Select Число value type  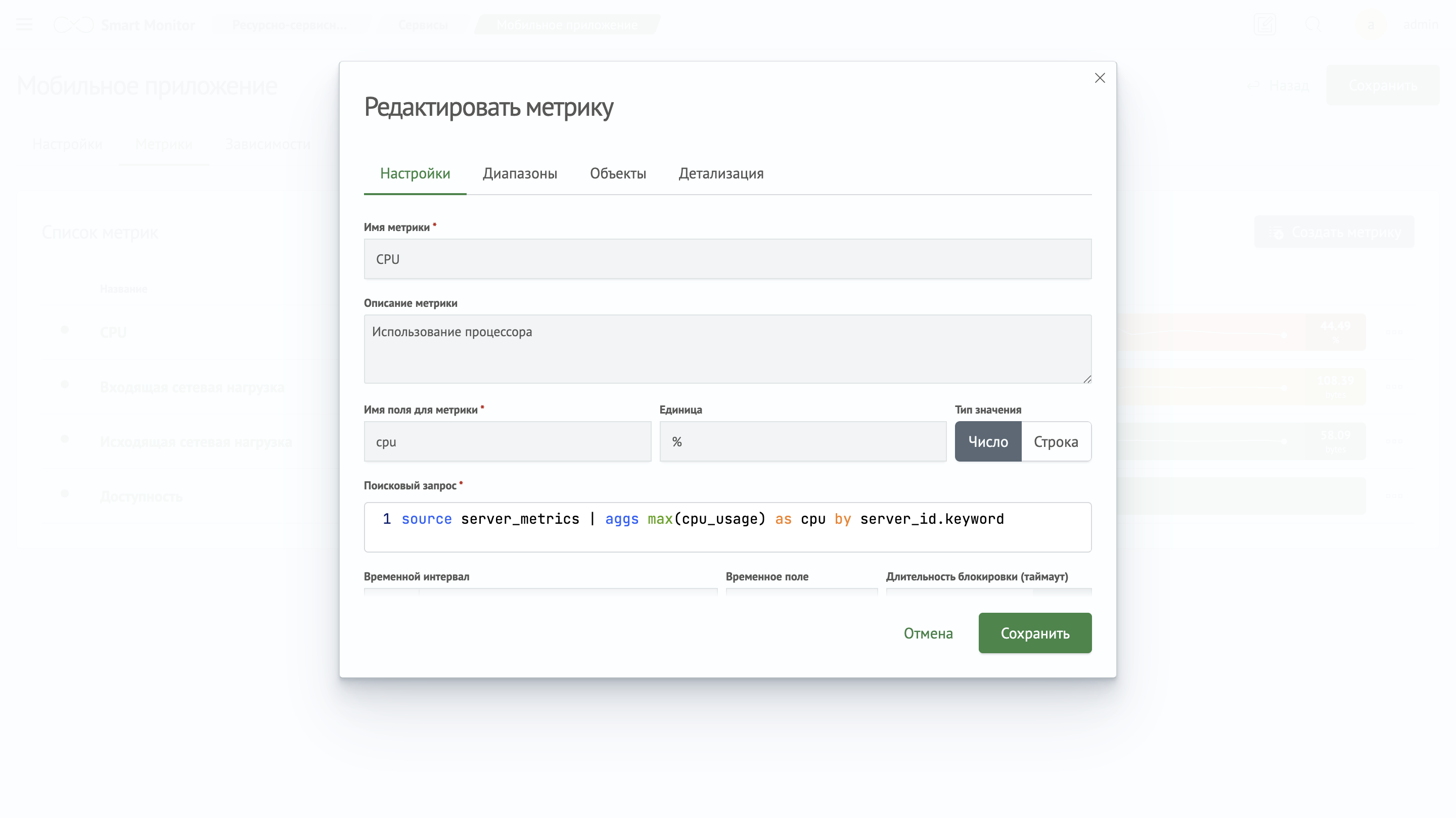[x=987, y=441]
